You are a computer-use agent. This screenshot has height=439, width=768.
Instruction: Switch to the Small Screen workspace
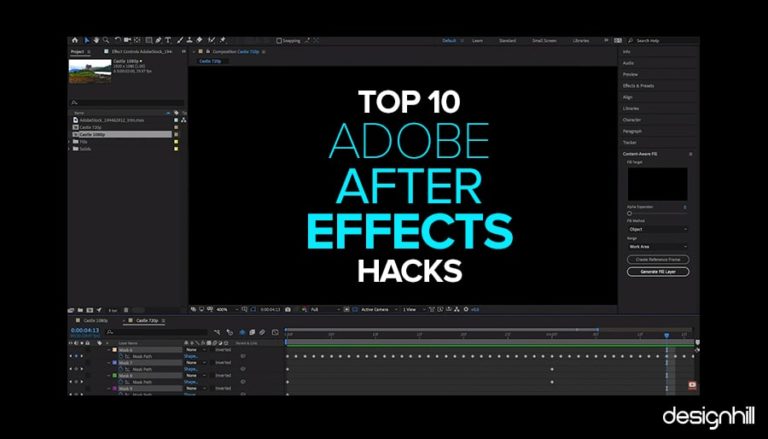[x=544, y=41]
